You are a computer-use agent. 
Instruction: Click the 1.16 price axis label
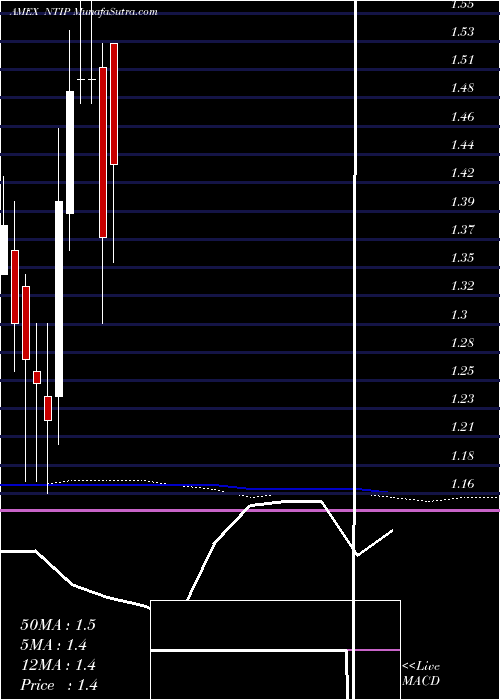click(462, 484)
